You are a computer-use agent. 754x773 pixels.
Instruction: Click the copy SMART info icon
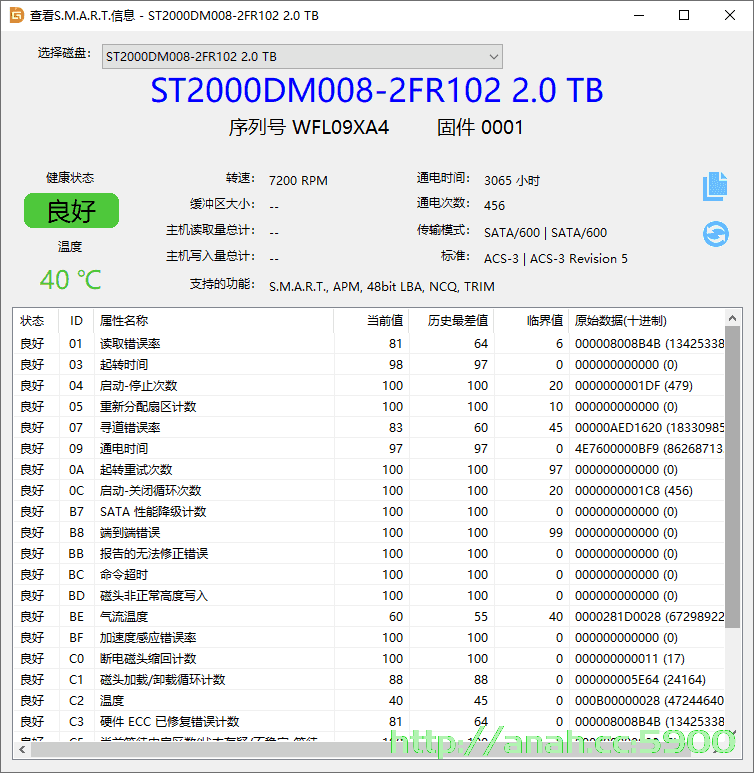715,186
